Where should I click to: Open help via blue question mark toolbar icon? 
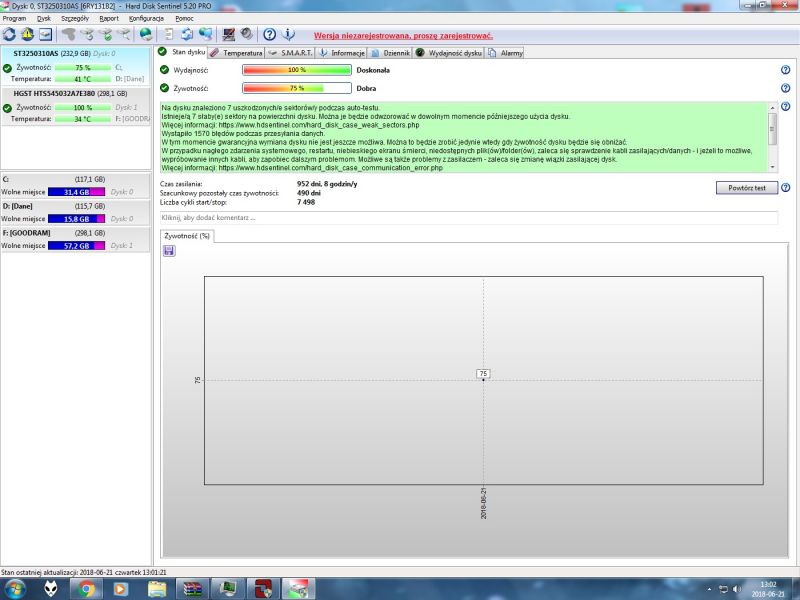coord(269,34)
